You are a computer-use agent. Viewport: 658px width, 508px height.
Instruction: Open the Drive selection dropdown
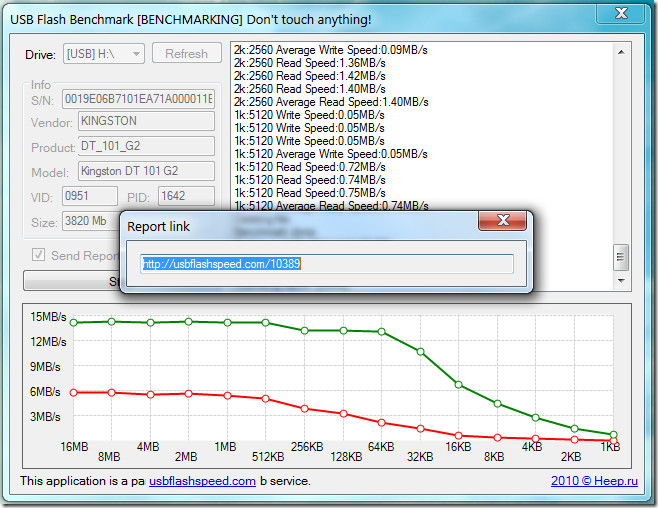click(x=104, y=54)
